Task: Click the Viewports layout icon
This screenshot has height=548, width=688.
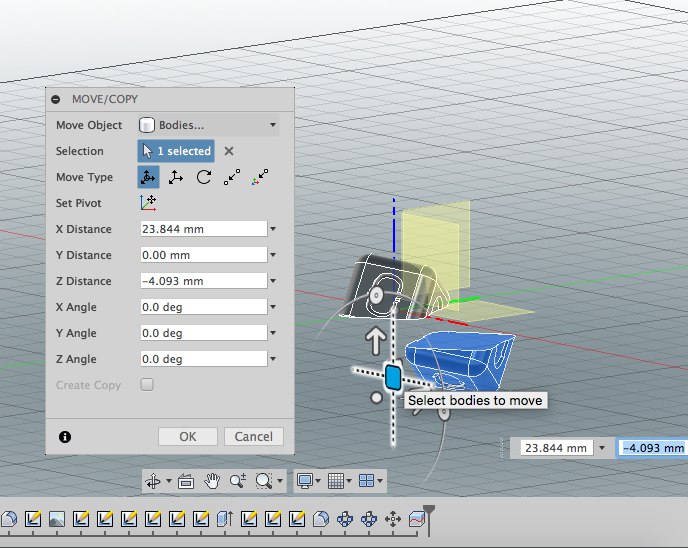Action: pyautogui.click(x=366, y=481)
